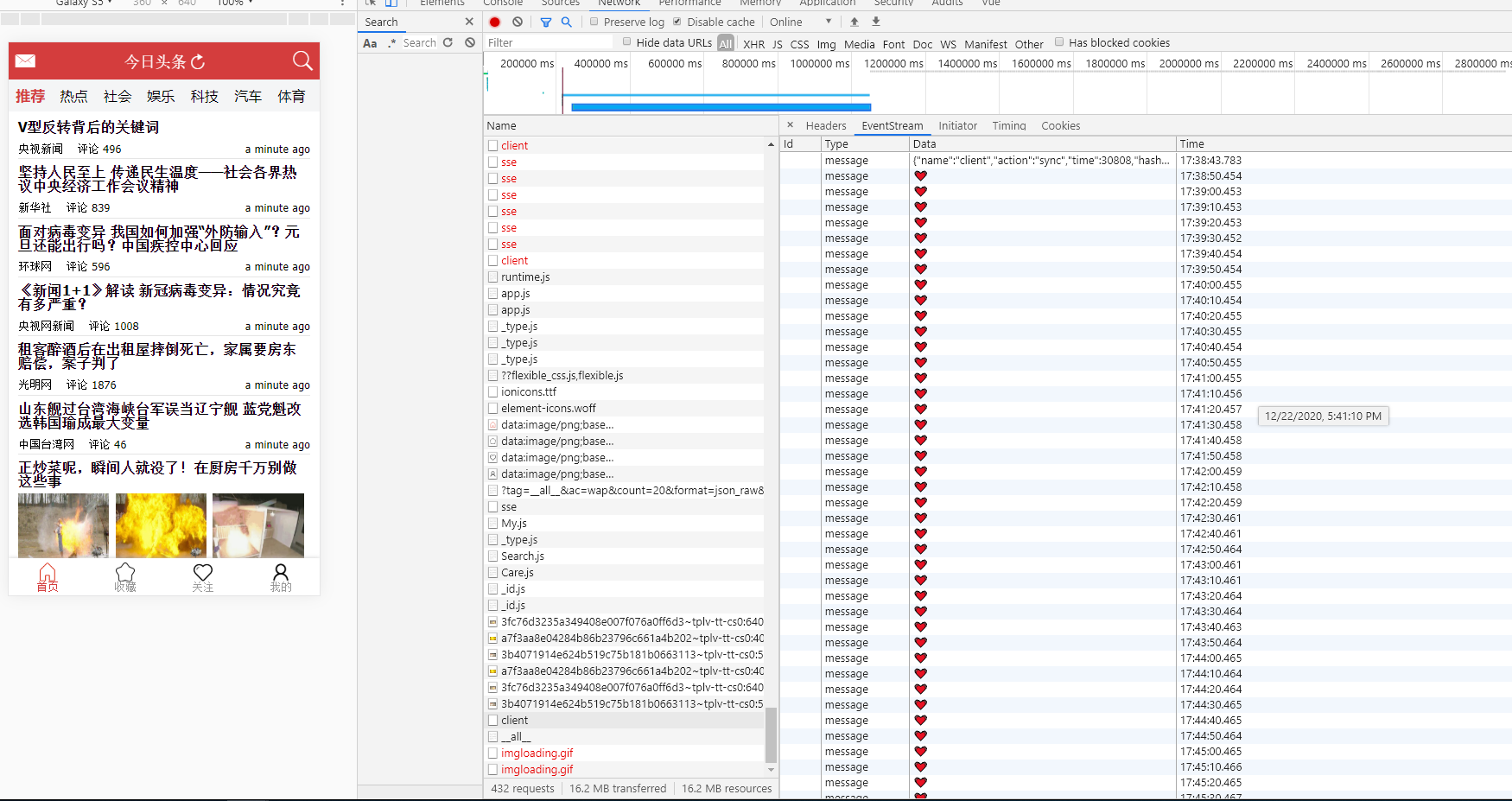Screen dimensions: 1512x801
Task: Switch to the Headers tab
Action: 826,125
